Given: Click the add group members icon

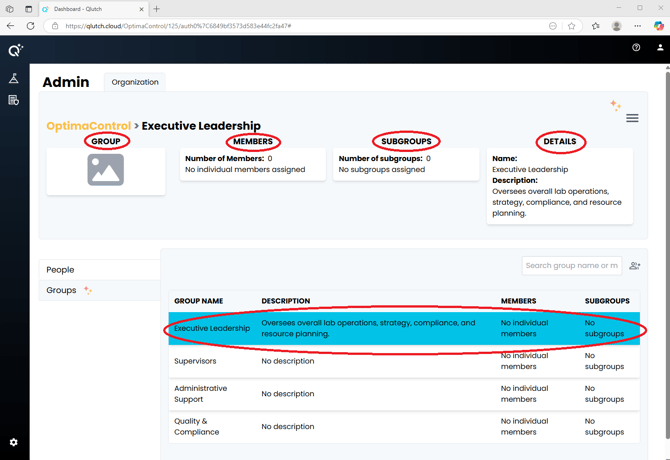Looking at the screenshot, I should [x=635, y=266].
